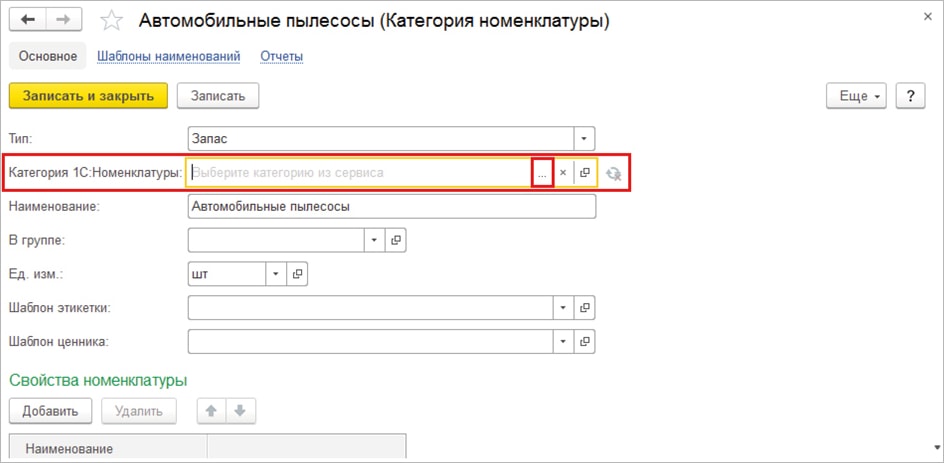This screenshot has height=463, width=944.
Task: Clear the Категория 1С:Номенклатуры field
Action: coord(563,173)
